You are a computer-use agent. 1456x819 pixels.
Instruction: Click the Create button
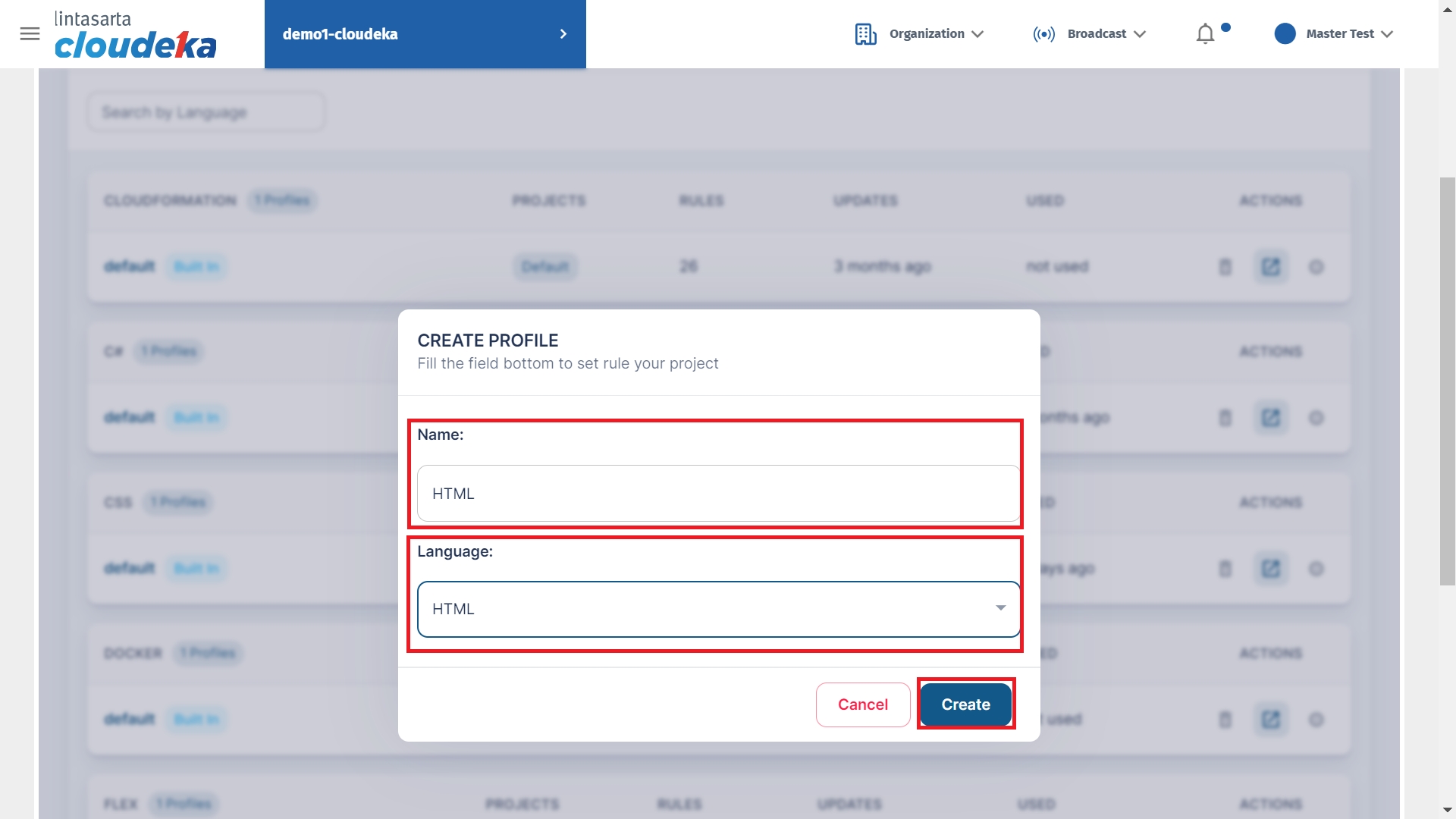[965, 704]
